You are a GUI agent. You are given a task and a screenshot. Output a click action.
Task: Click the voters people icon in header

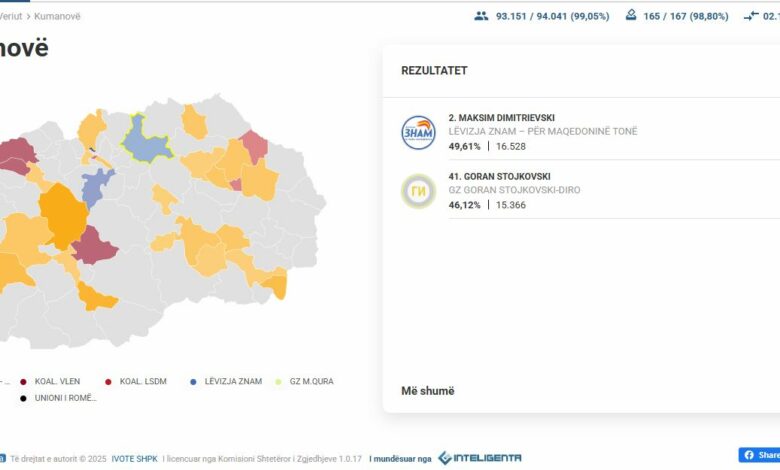[482, 16]
